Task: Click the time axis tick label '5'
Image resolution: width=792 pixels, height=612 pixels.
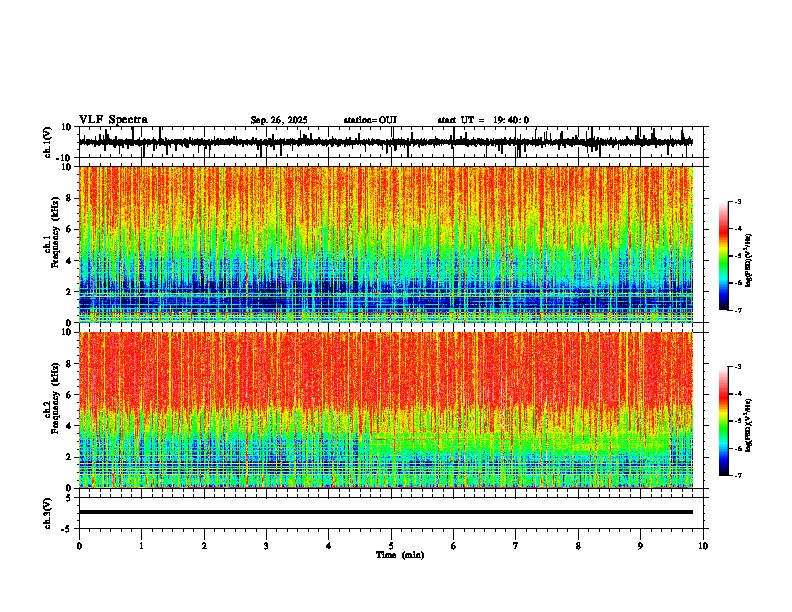Action: (x=391, y=546)
